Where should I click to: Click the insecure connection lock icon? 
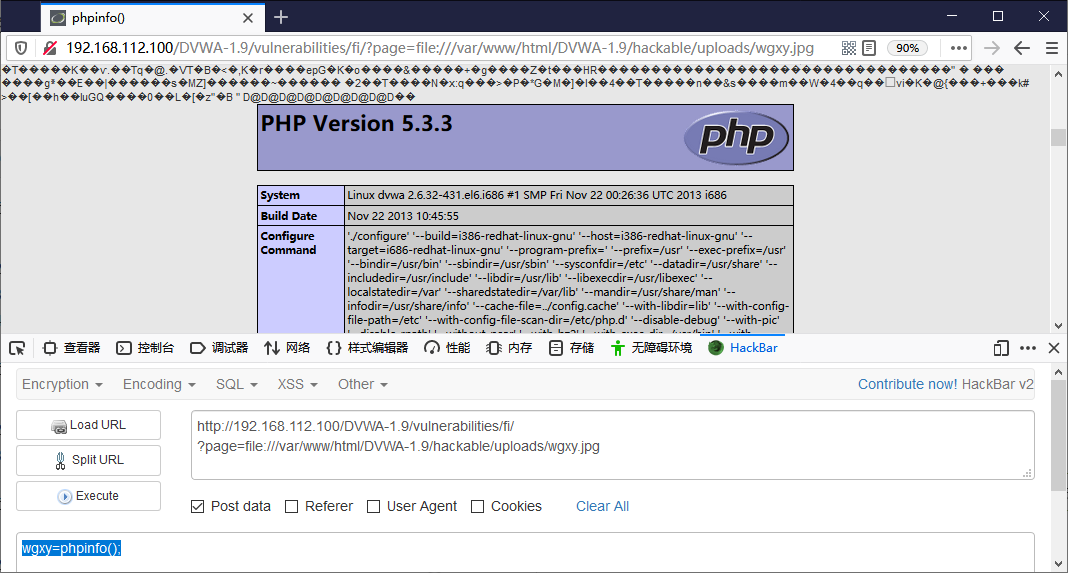[x=50, y=48]
